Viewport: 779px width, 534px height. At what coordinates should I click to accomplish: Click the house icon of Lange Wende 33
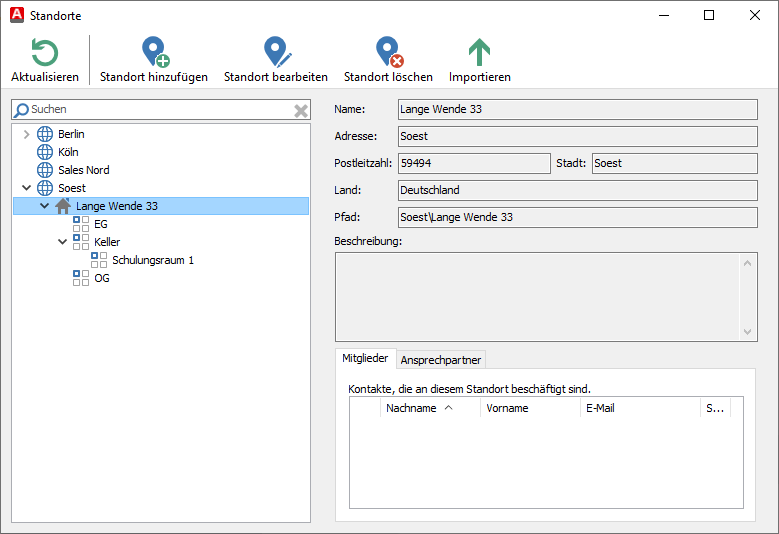point(63,206)
